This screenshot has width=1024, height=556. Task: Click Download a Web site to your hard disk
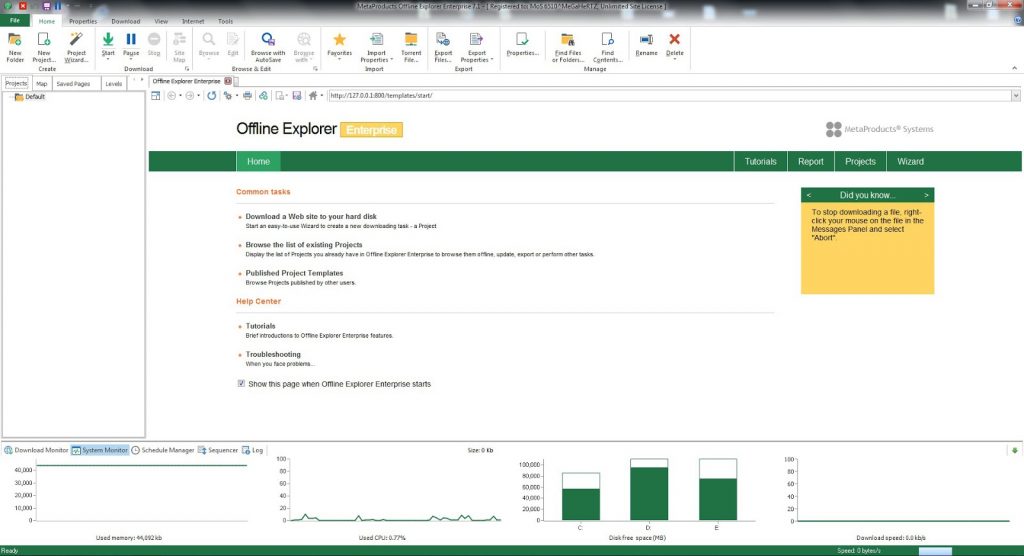(x=311, y=216)
